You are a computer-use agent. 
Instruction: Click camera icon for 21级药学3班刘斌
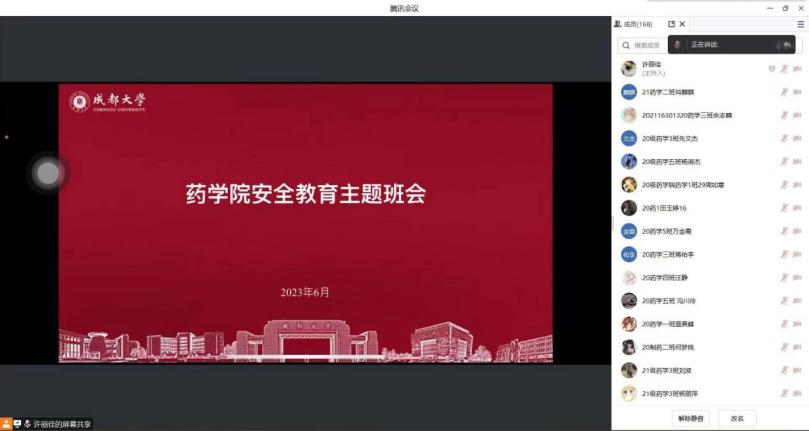[x=798, y=370]
